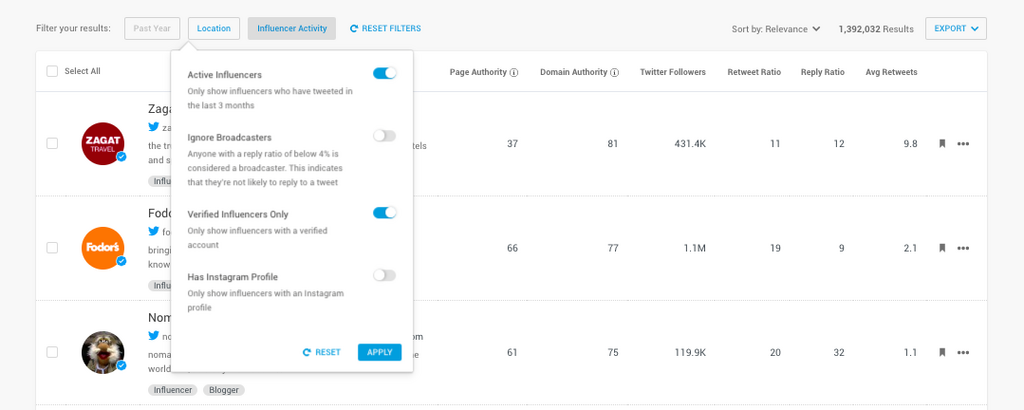Viewport: 1024px width, 410px height.
Task: Click Reset Filters link
Action: [385, 29]
